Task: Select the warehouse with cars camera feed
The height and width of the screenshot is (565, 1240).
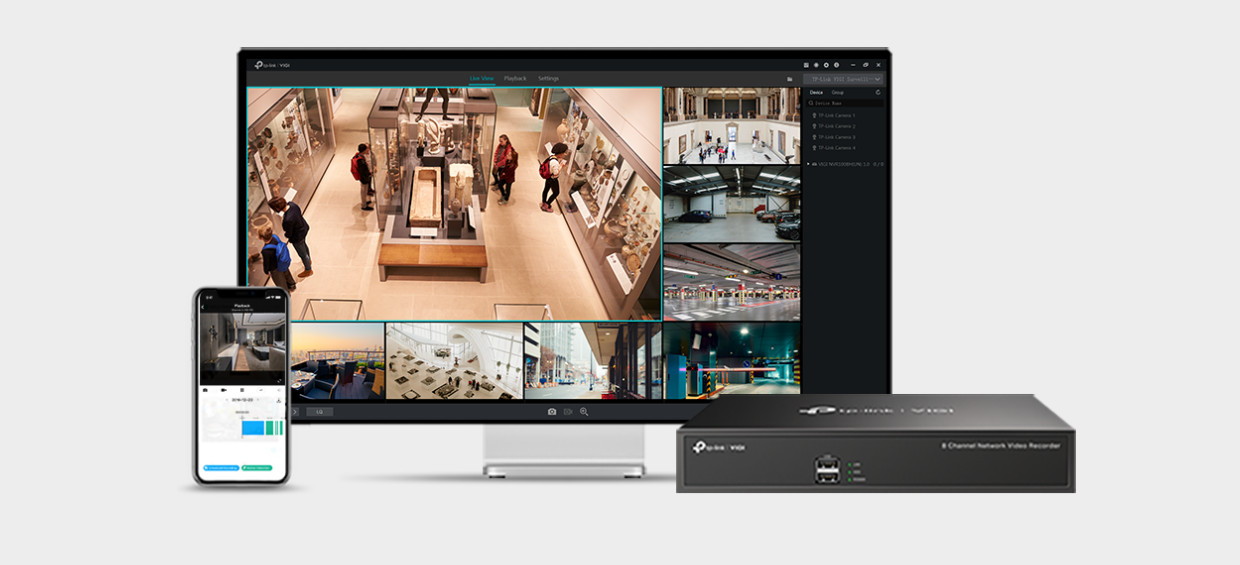Action: coord(731,204)
